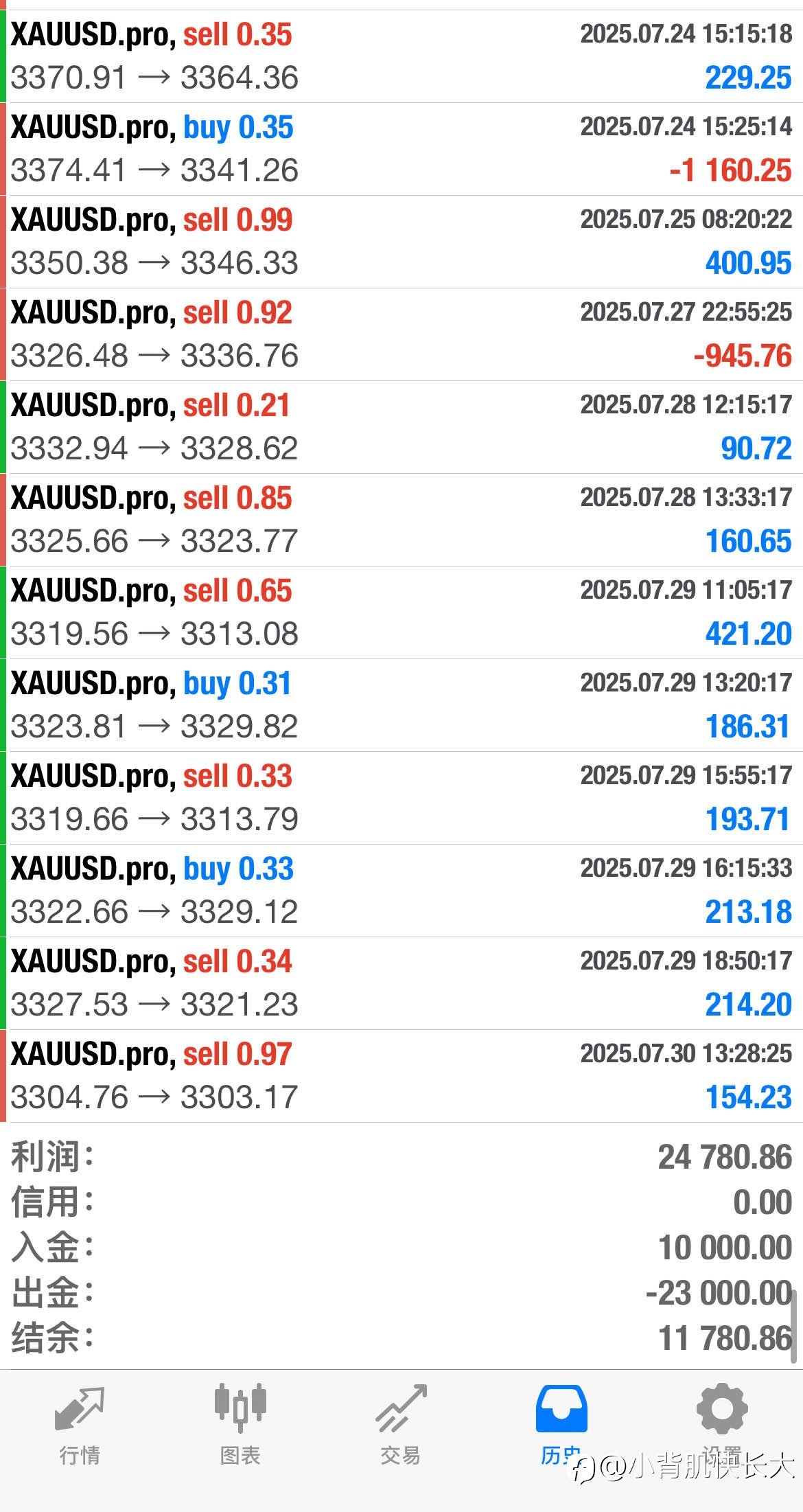
Task: Tap profit value 421.20
Action: pos(748,634)
